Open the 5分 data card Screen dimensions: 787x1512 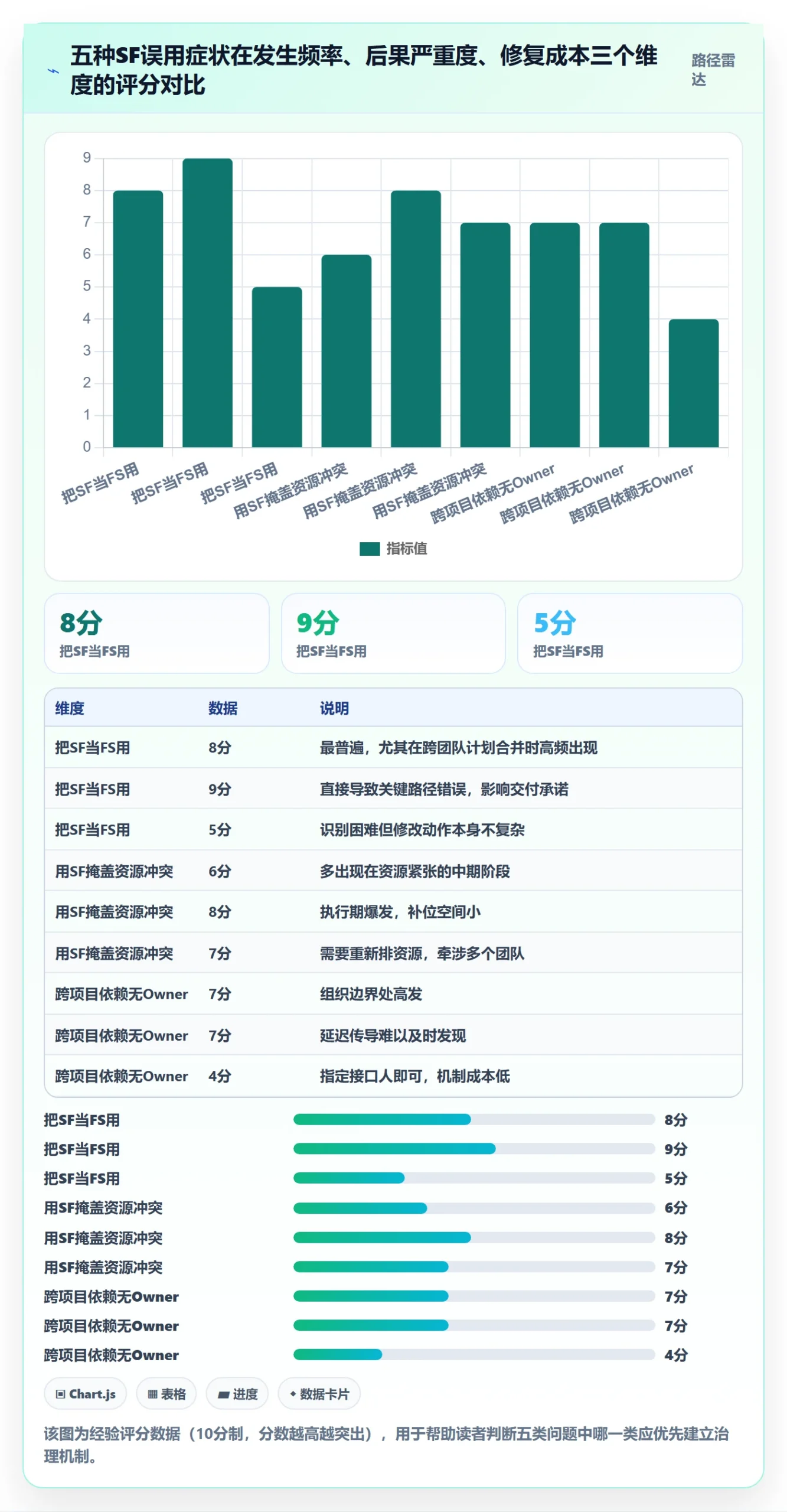(630, 633)
